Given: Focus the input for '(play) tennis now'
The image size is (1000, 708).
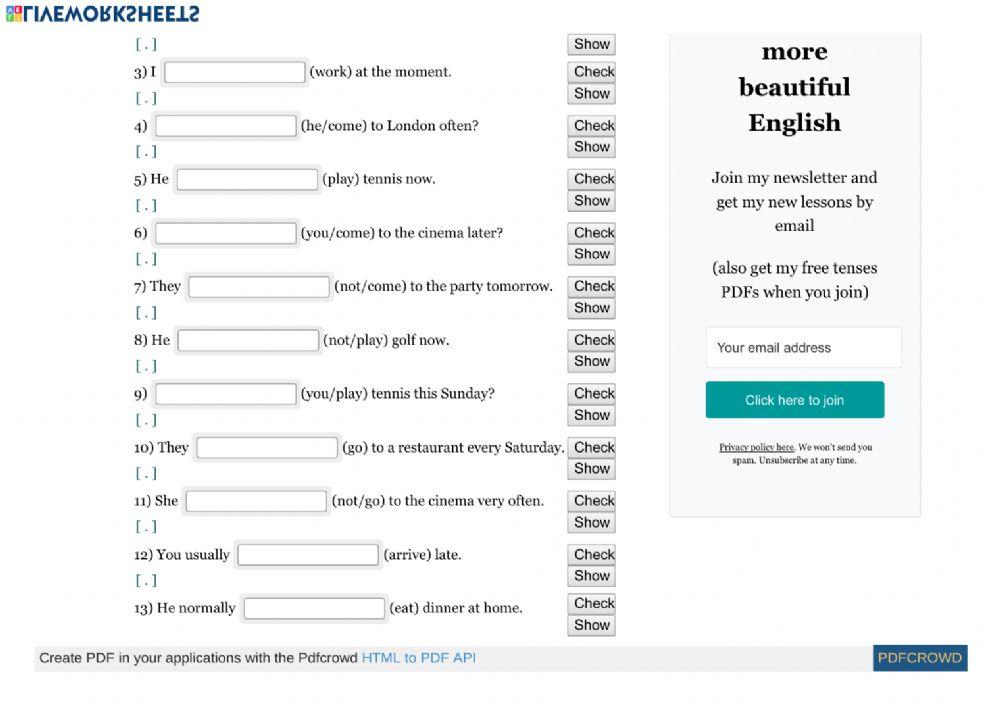Looking at the screenshot, I should [x=247, y=180].
